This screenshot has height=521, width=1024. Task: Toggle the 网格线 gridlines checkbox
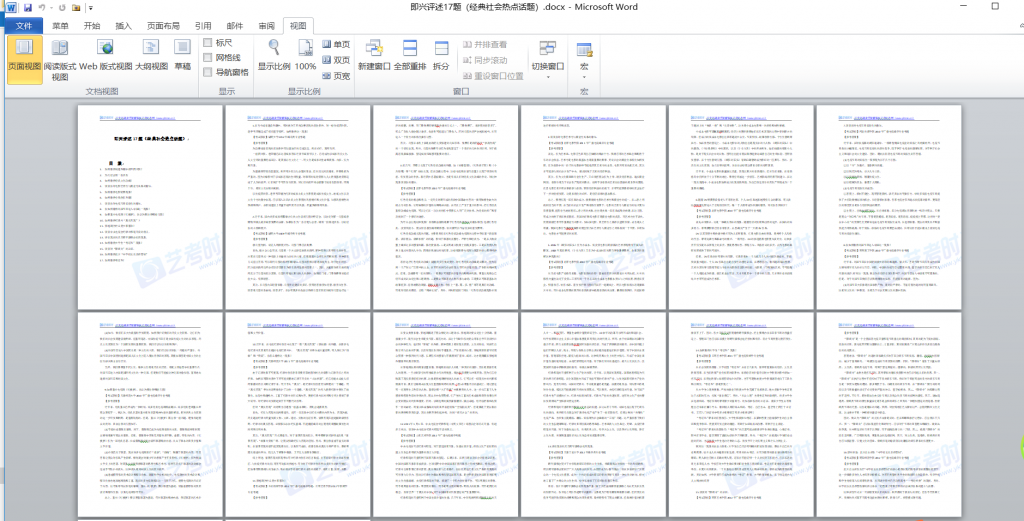(208, 58)
